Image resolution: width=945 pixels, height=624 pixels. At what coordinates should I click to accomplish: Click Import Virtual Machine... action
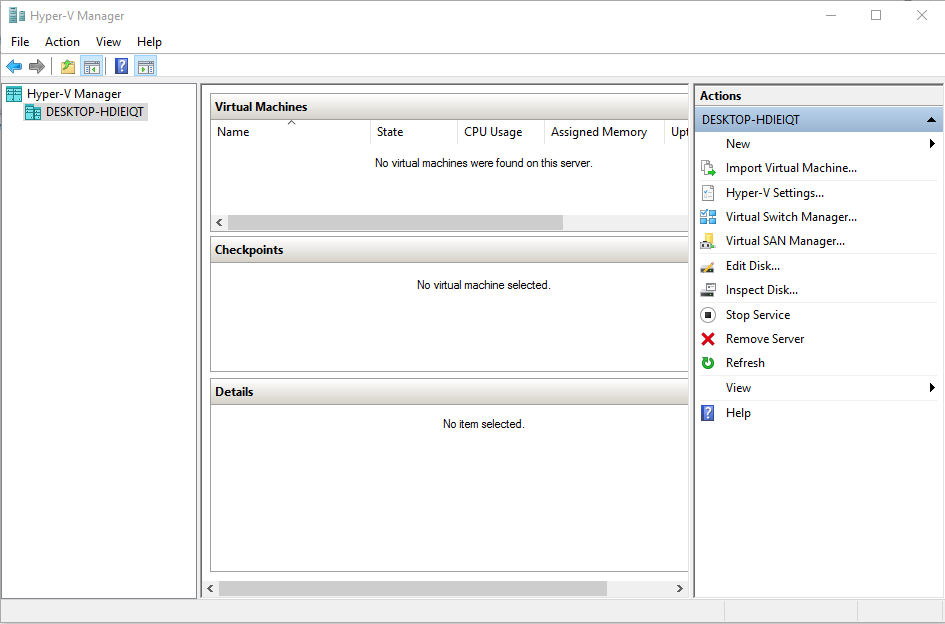coord(791,168)
